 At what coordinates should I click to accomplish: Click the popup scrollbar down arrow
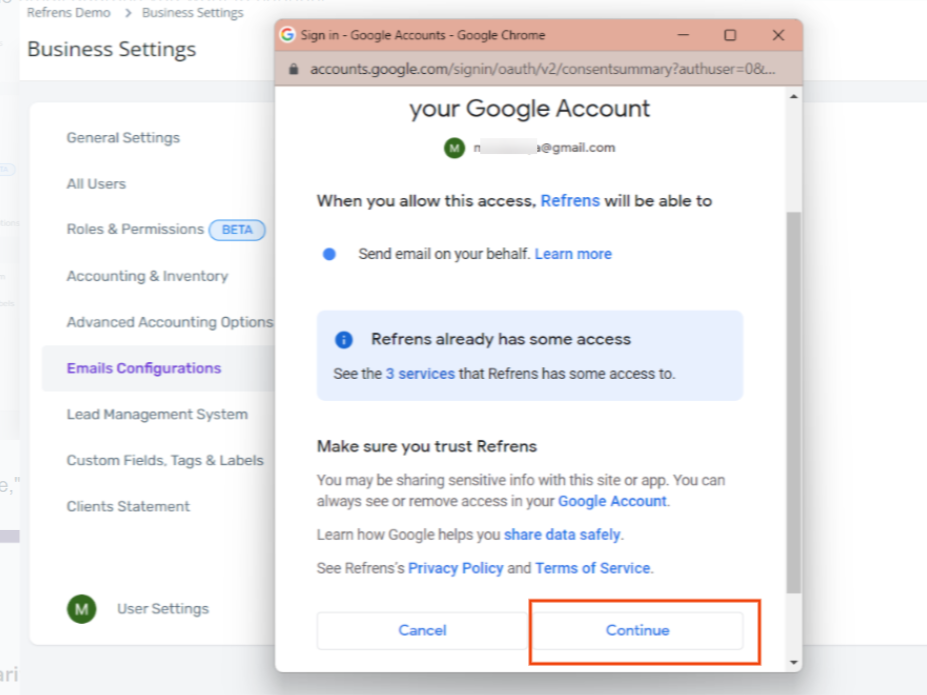794,662
